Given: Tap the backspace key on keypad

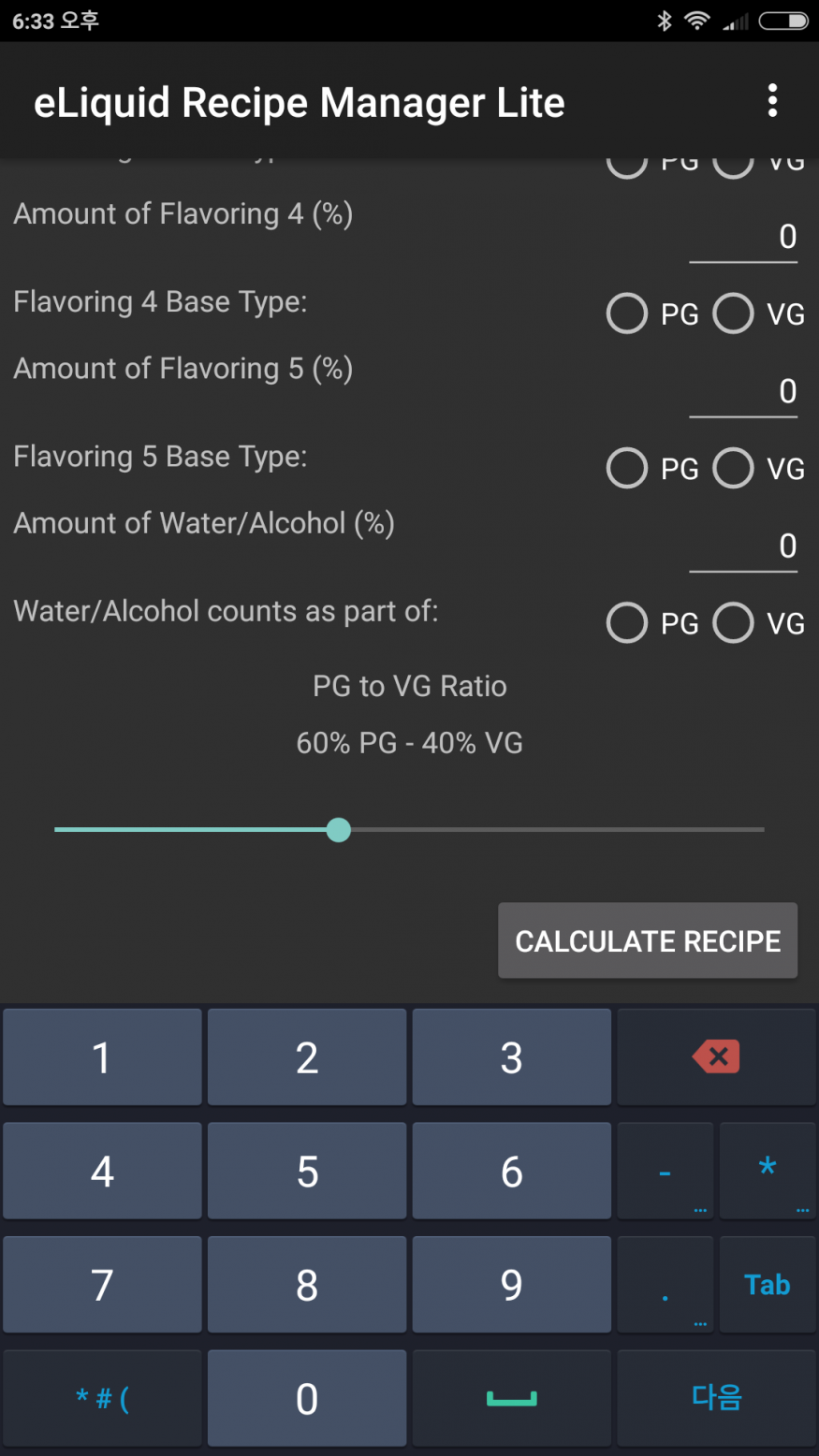Looking at the screenshot, I should point(716,1057).
